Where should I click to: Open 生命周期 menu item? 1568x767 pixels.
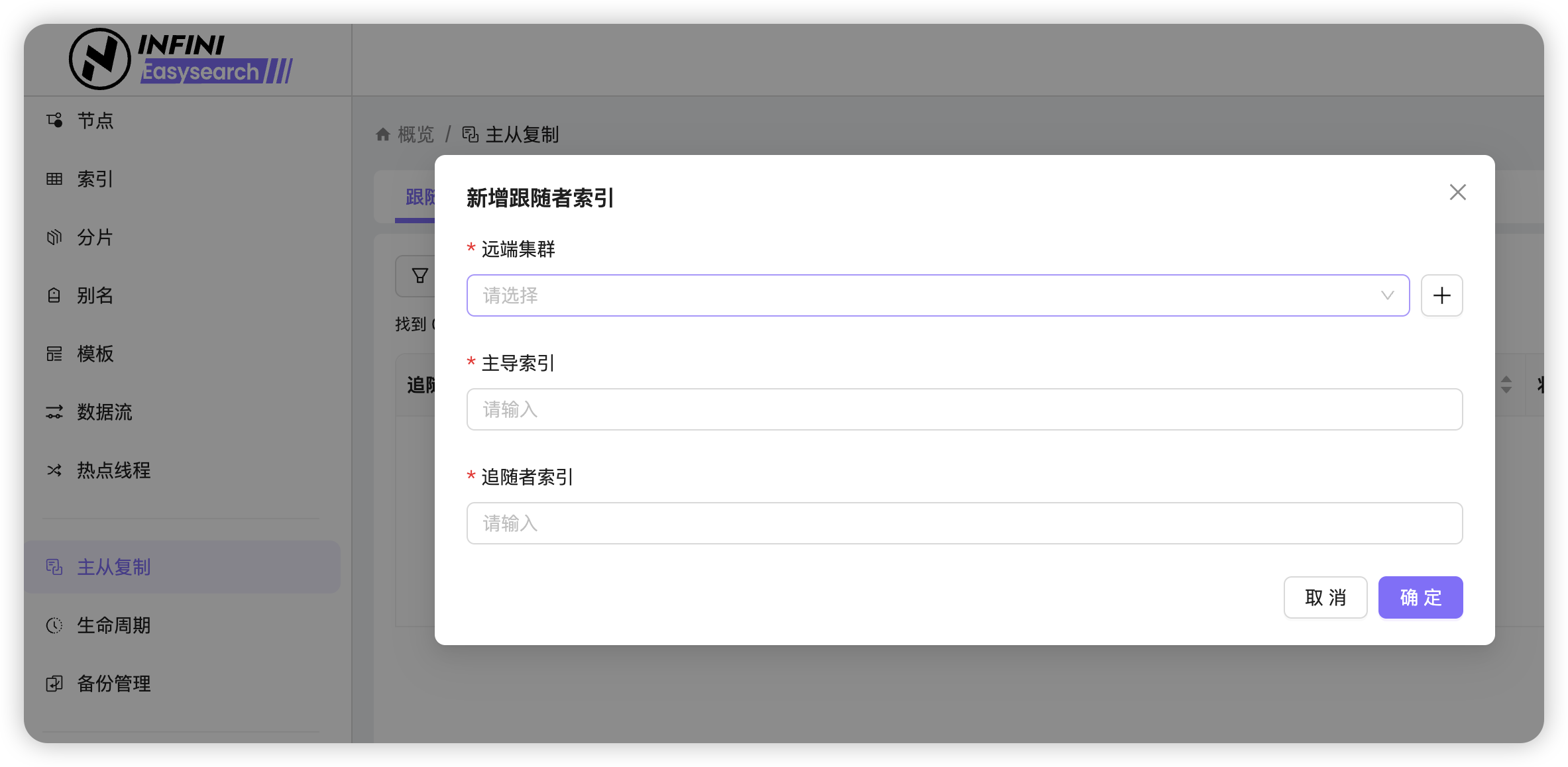coord(182,625)
